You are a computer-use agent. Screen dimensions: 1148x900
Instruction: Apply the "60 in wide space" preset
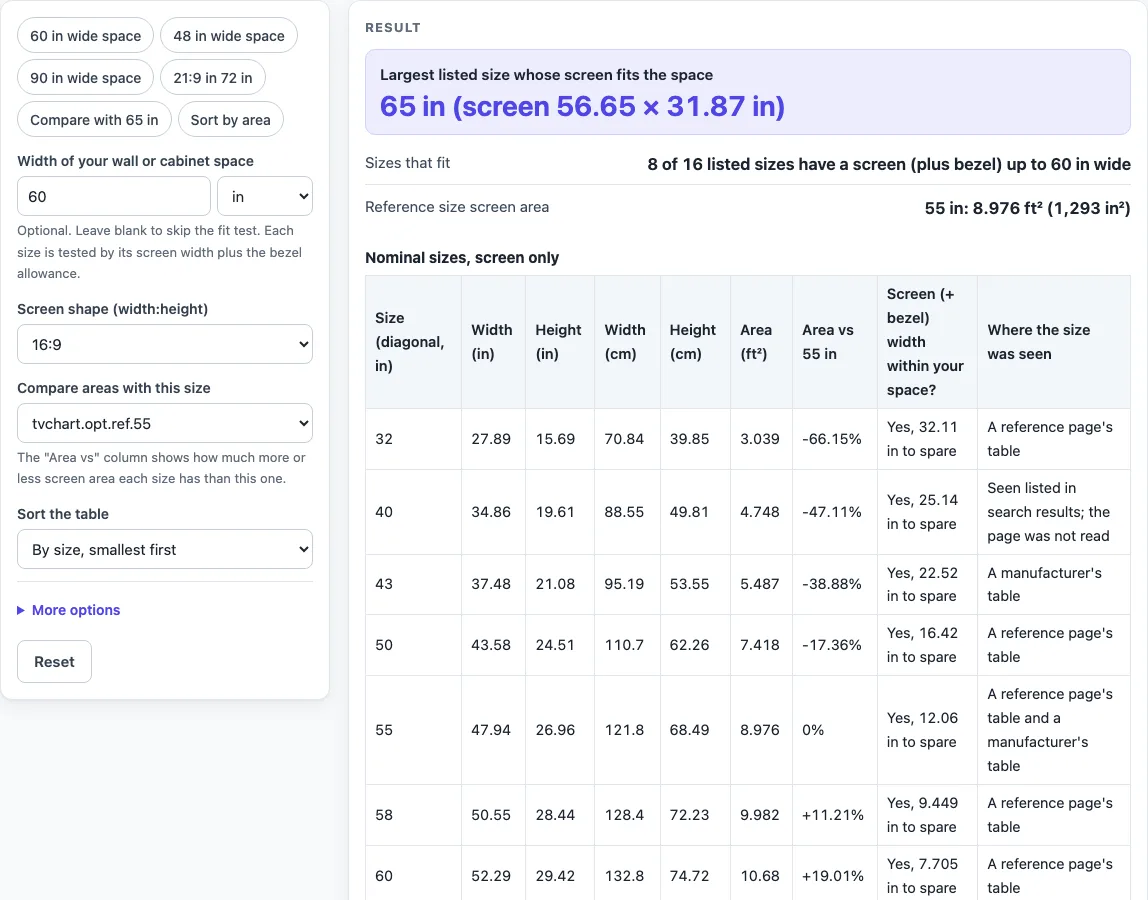(86, 36)
